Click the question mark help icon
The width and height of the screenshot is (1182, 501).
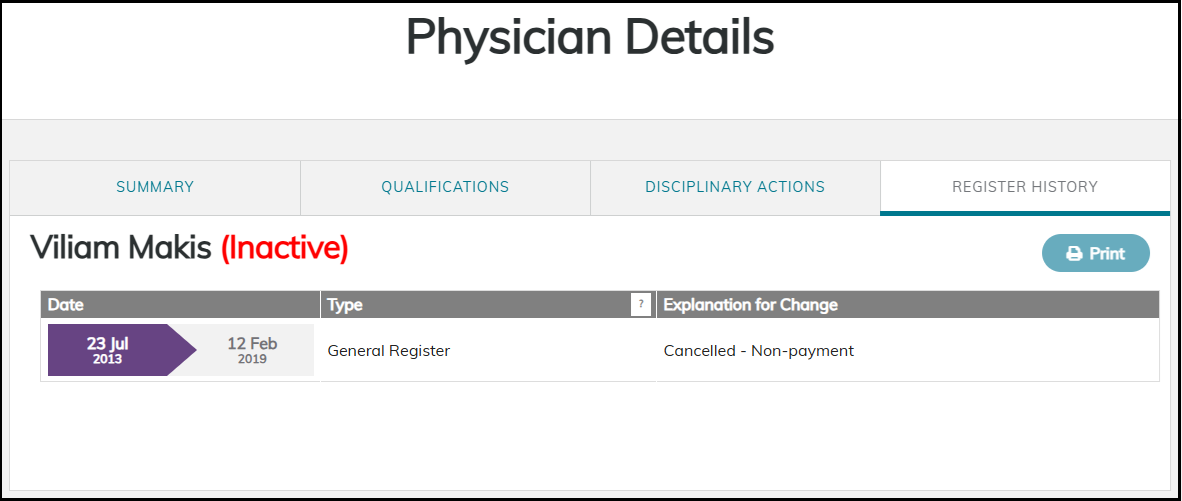[641, 305]
